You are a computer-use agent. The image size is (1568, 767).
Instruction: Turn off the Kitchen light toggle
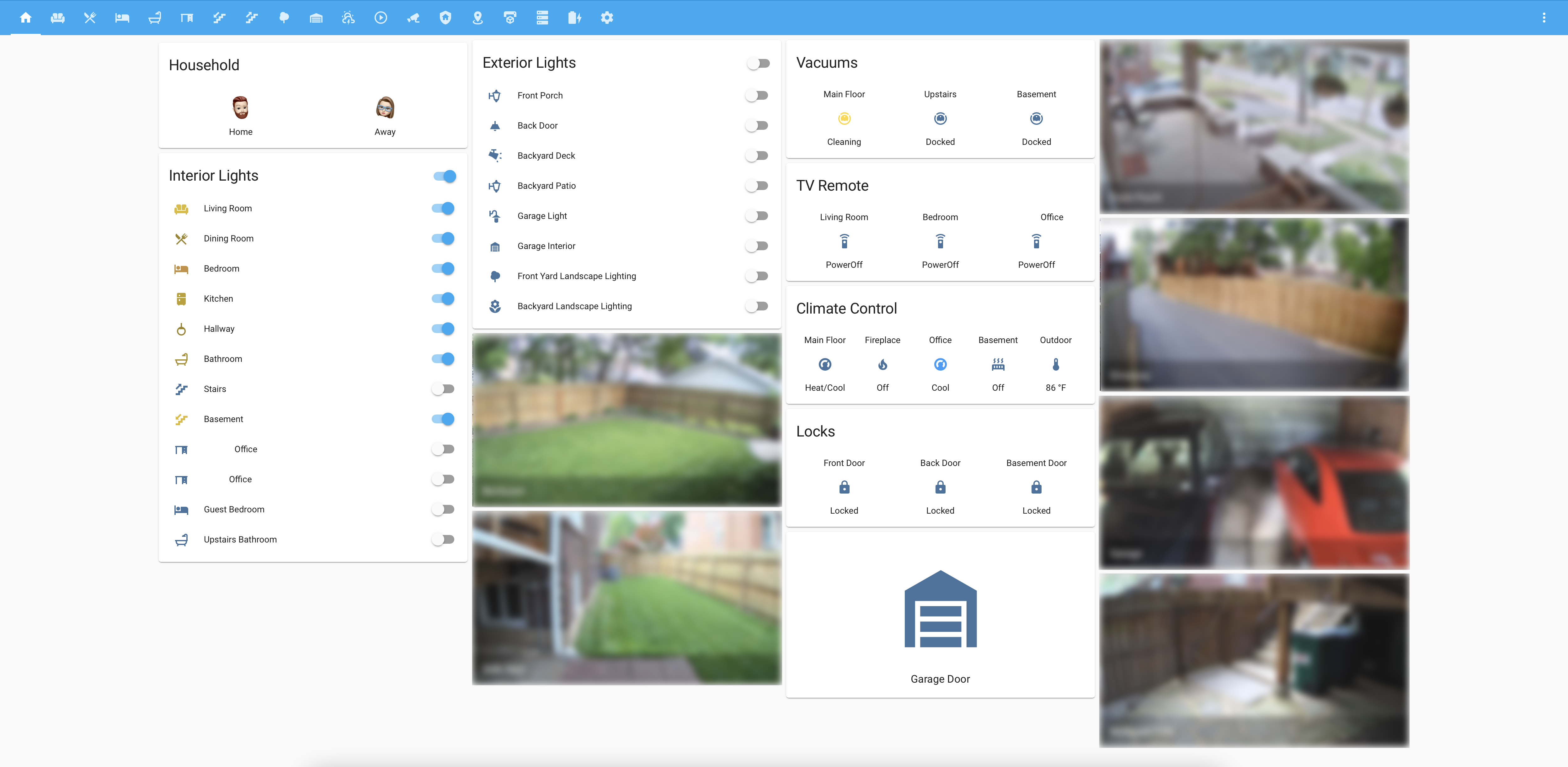[x=443, y=299]
